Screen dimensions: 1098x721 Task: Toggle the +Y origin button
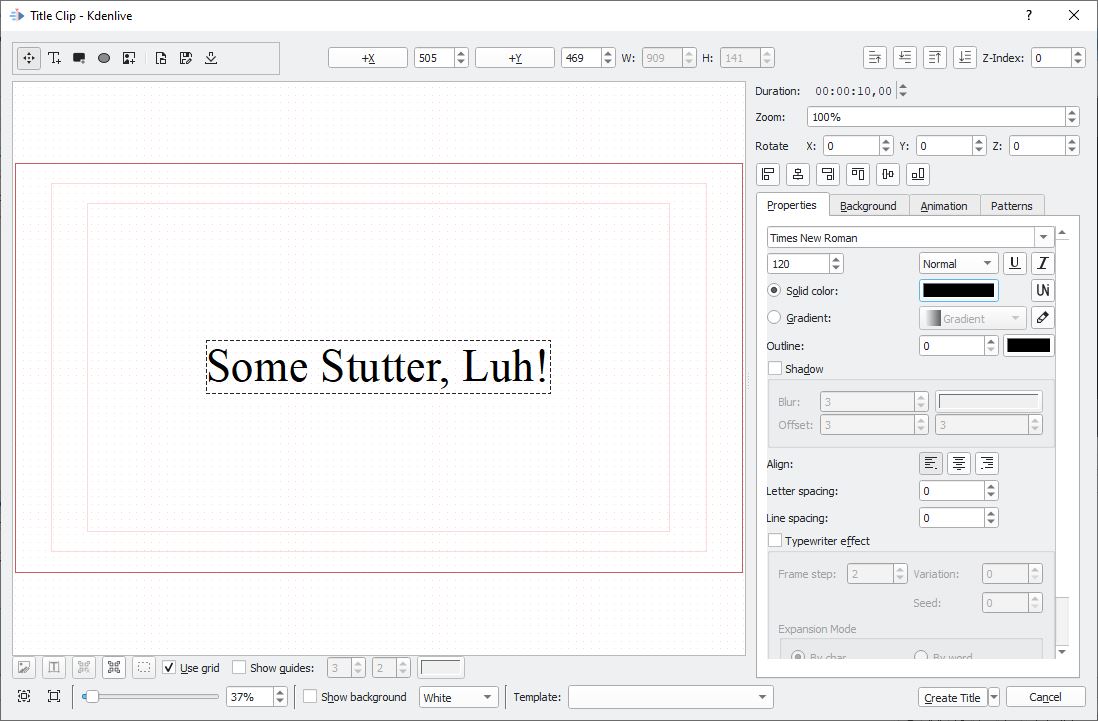(515, 58)
